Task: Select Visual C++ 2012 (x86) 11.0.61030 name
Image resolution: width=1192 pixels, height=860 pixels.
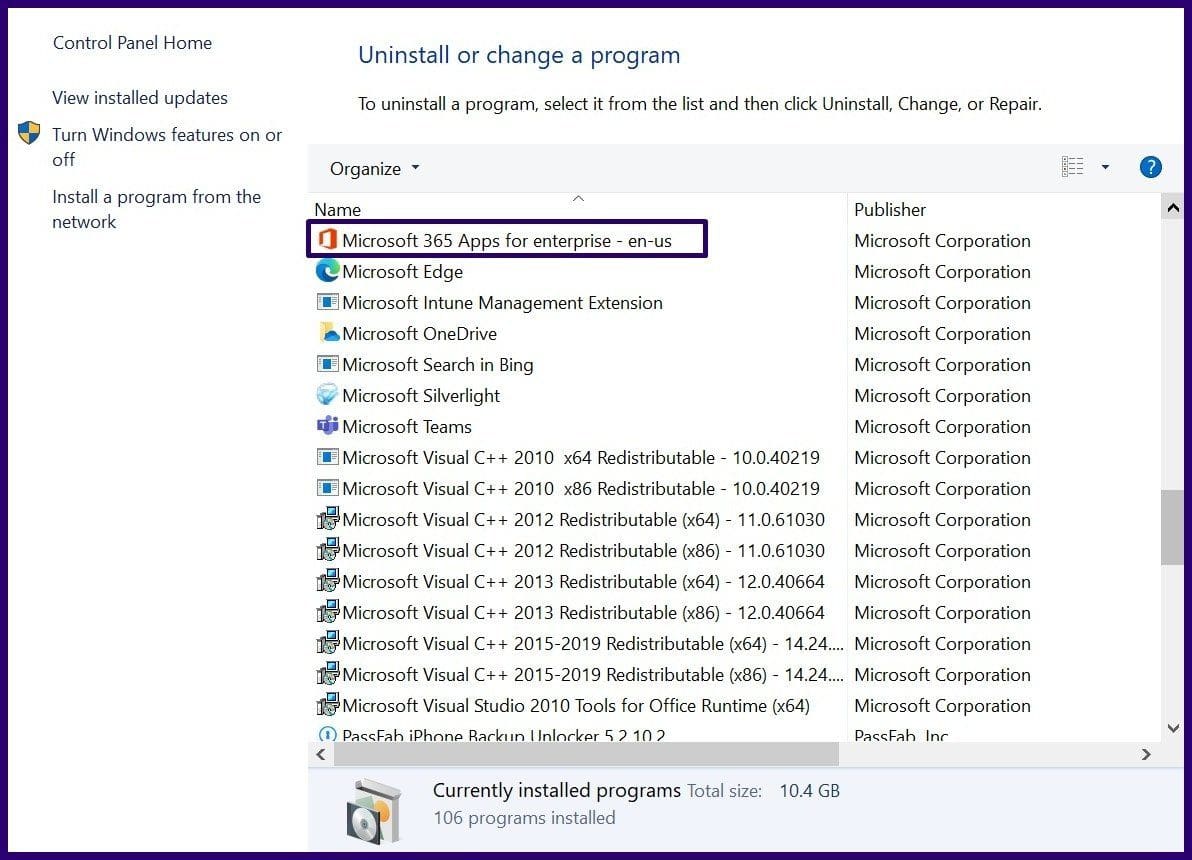Action: (x=583, y=551)
